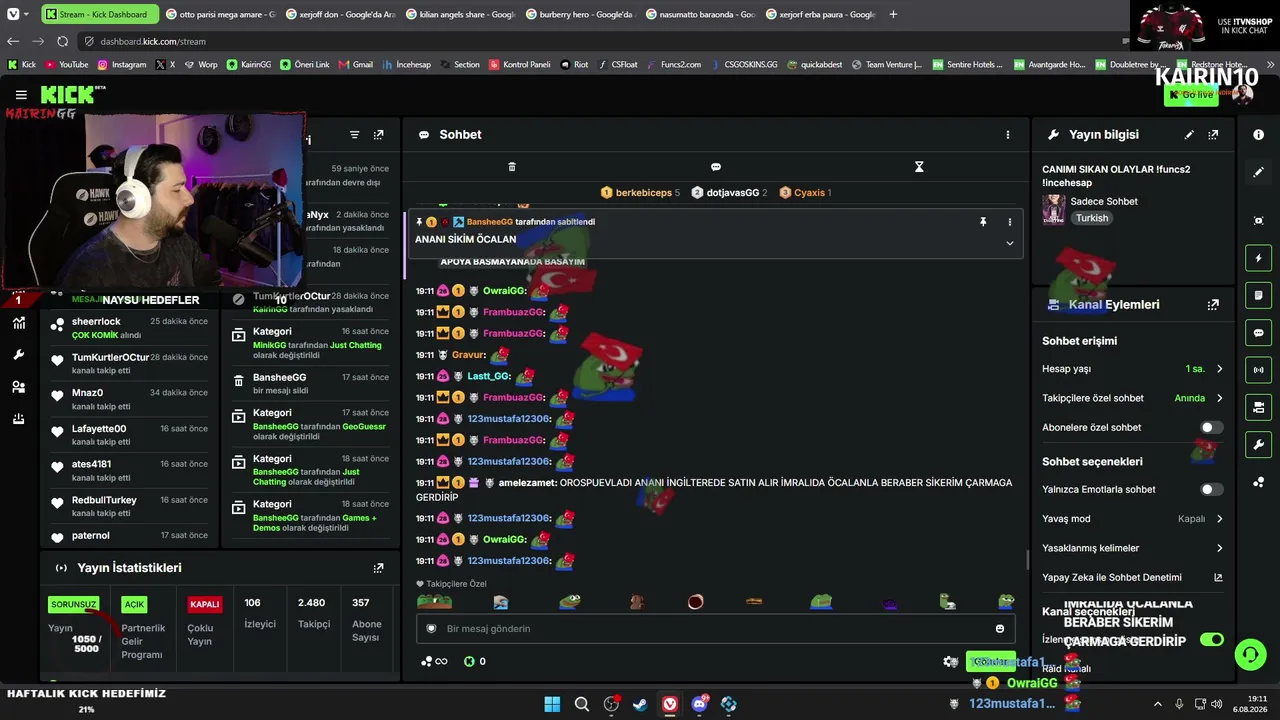Open Yavaş mod setting
The width and height of the screenshot is (1280, 720).
coord(1132,519)
